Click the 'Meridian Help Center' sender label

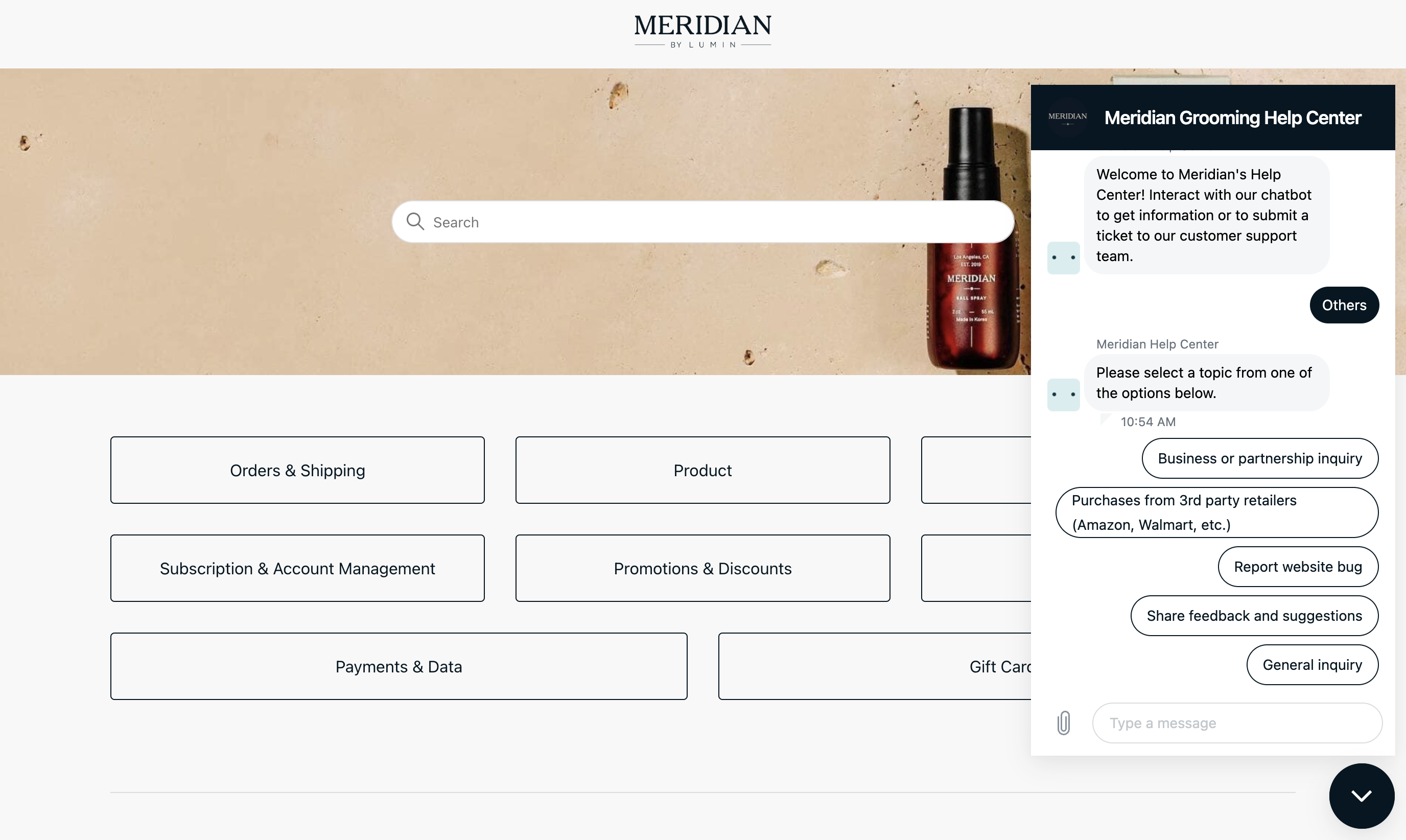tap(1157, 344)
